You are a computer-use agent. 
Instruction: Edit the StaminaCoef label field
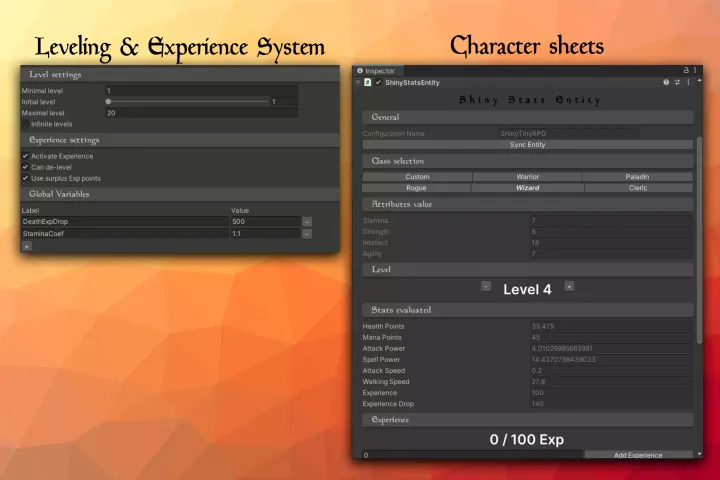pyautogui.click(x=125, y=233)
